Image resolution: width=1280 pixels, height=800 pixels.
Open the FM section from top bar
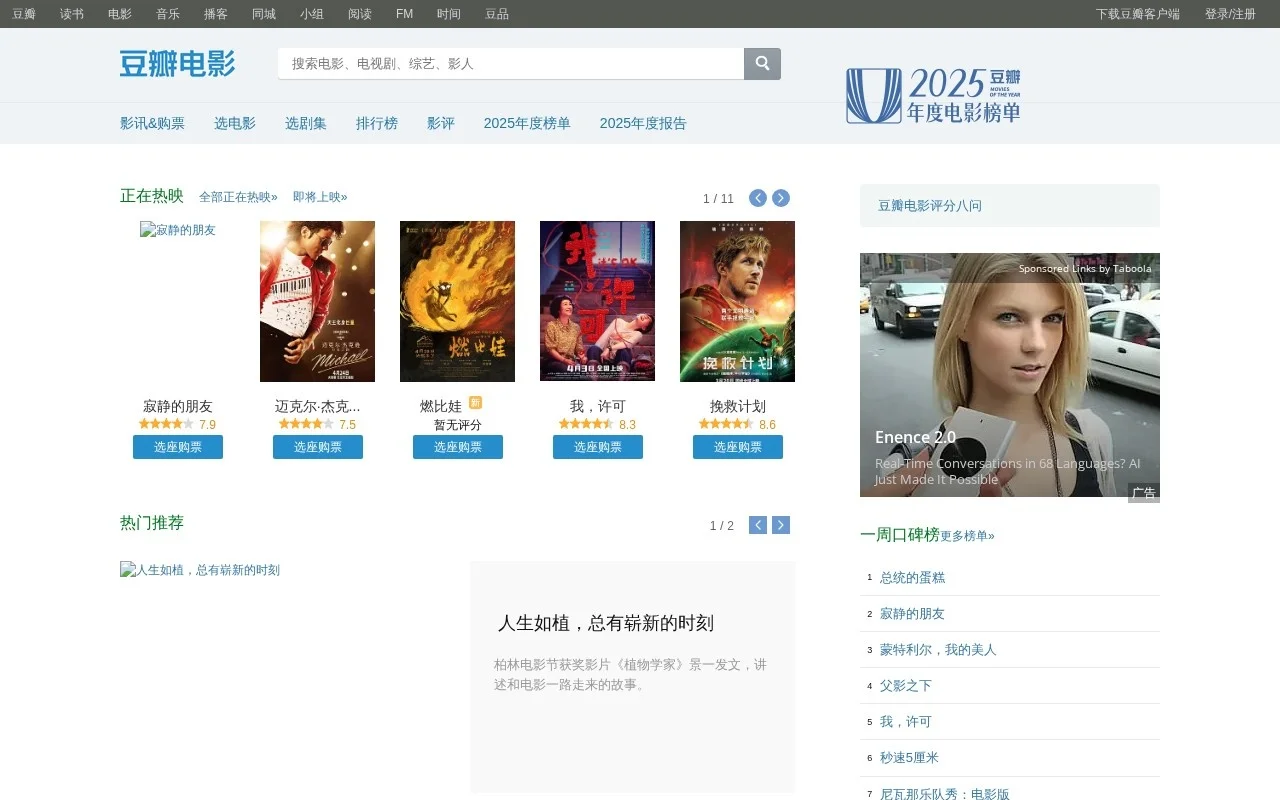click(403, 14)
